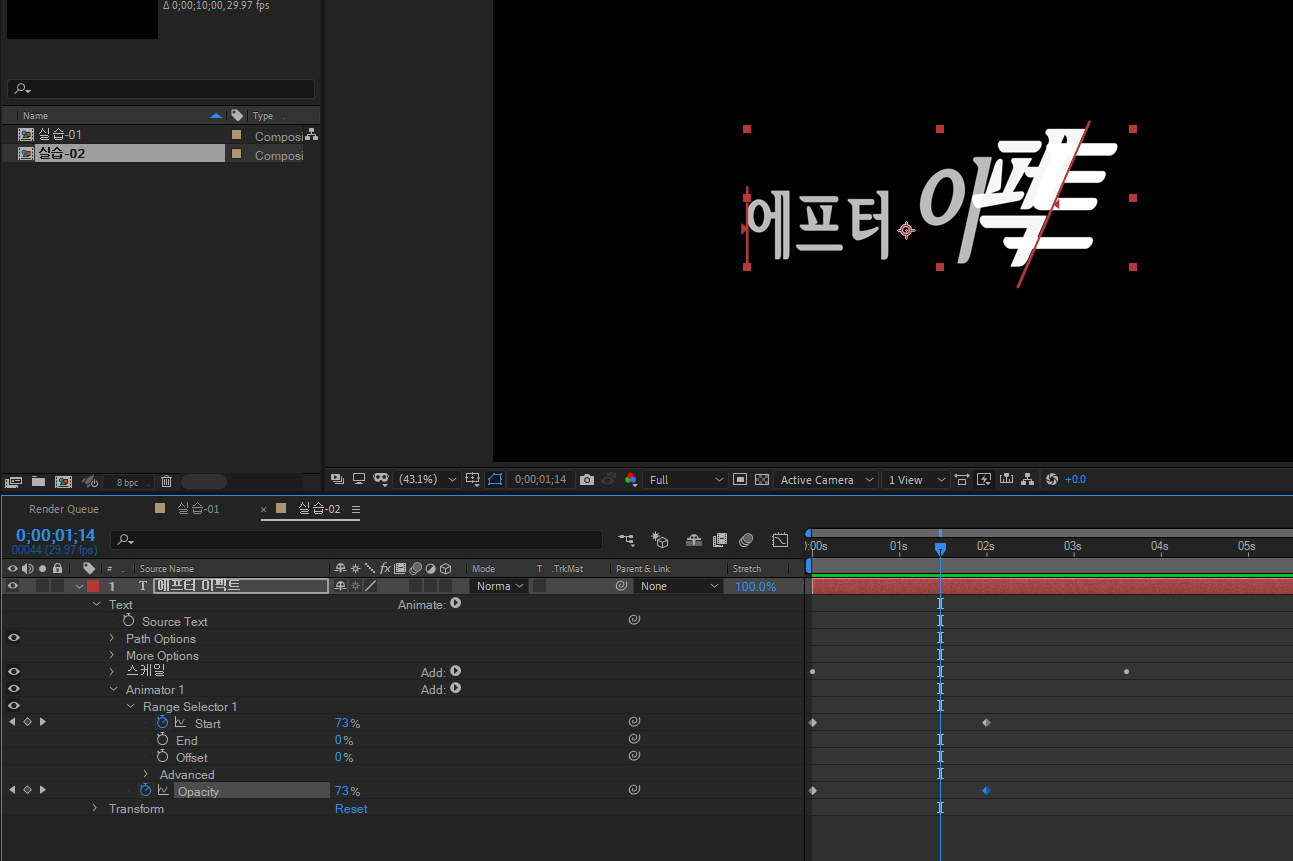Click the Timeline button in viewer
The height and width of the screenshot is (861, 1293).
1006,480
